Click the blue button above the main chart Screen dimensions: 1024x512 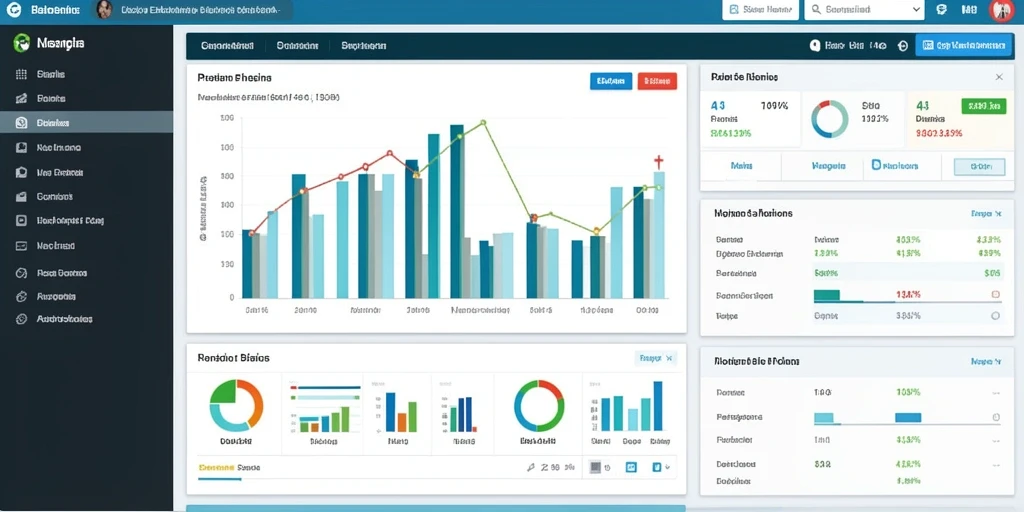pos(611,81)
